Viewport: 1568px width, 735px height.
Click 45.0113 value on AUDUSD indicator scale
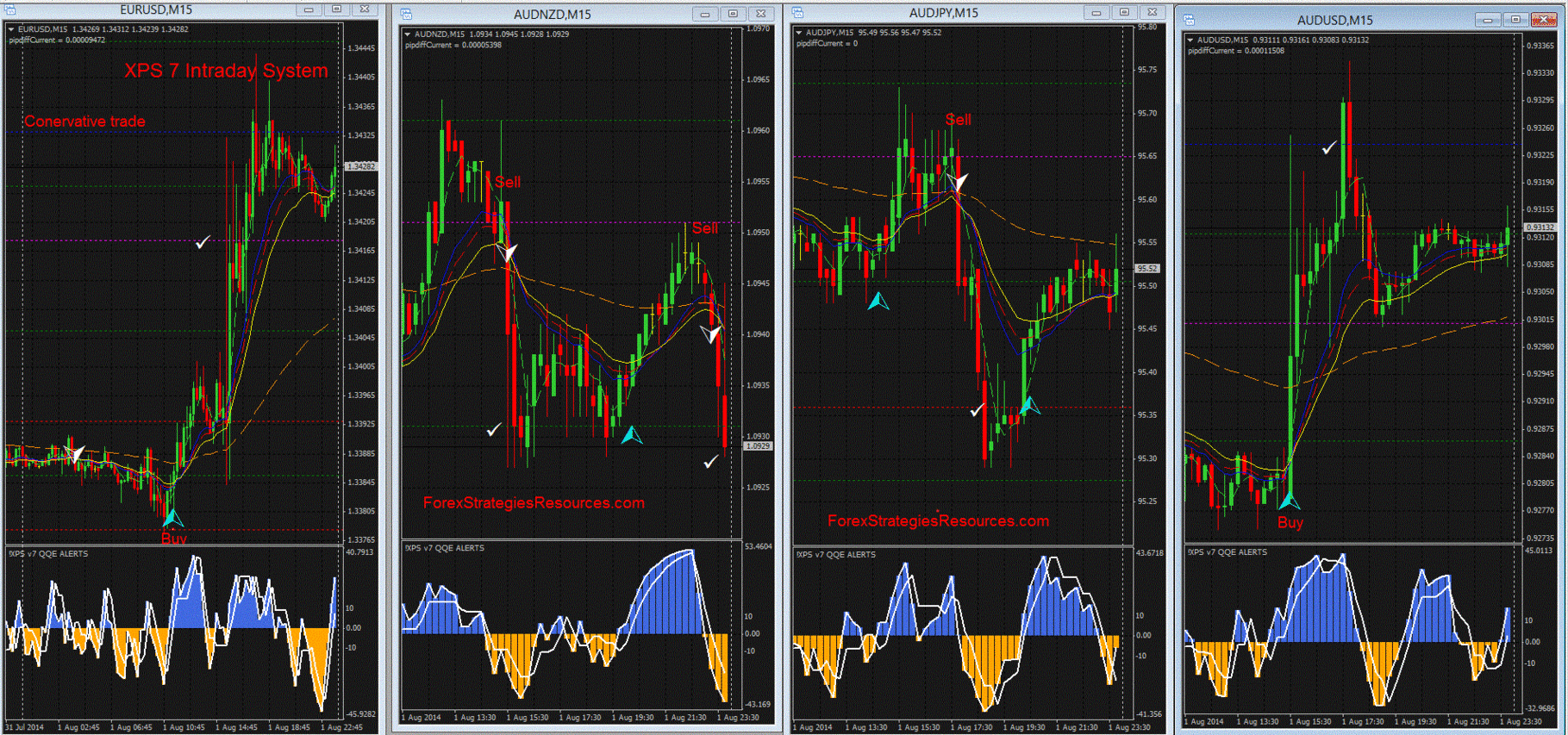1539,550
